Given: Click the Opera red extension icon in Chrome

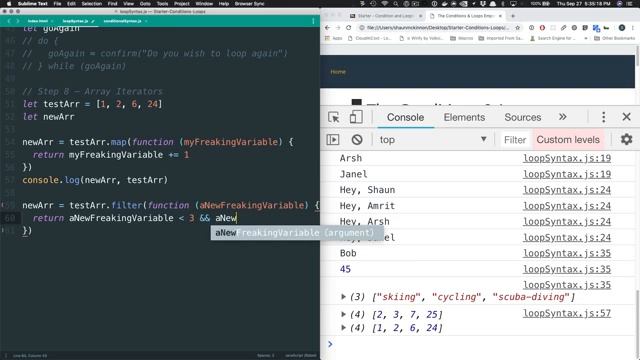Looking at the screenshot, I should coord(542,28).
